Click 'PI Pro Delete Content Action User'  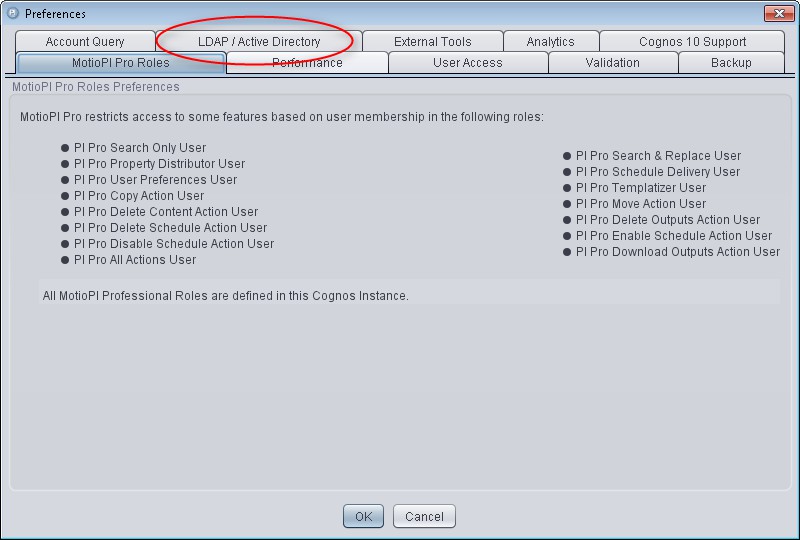click(x=166, y=212)
